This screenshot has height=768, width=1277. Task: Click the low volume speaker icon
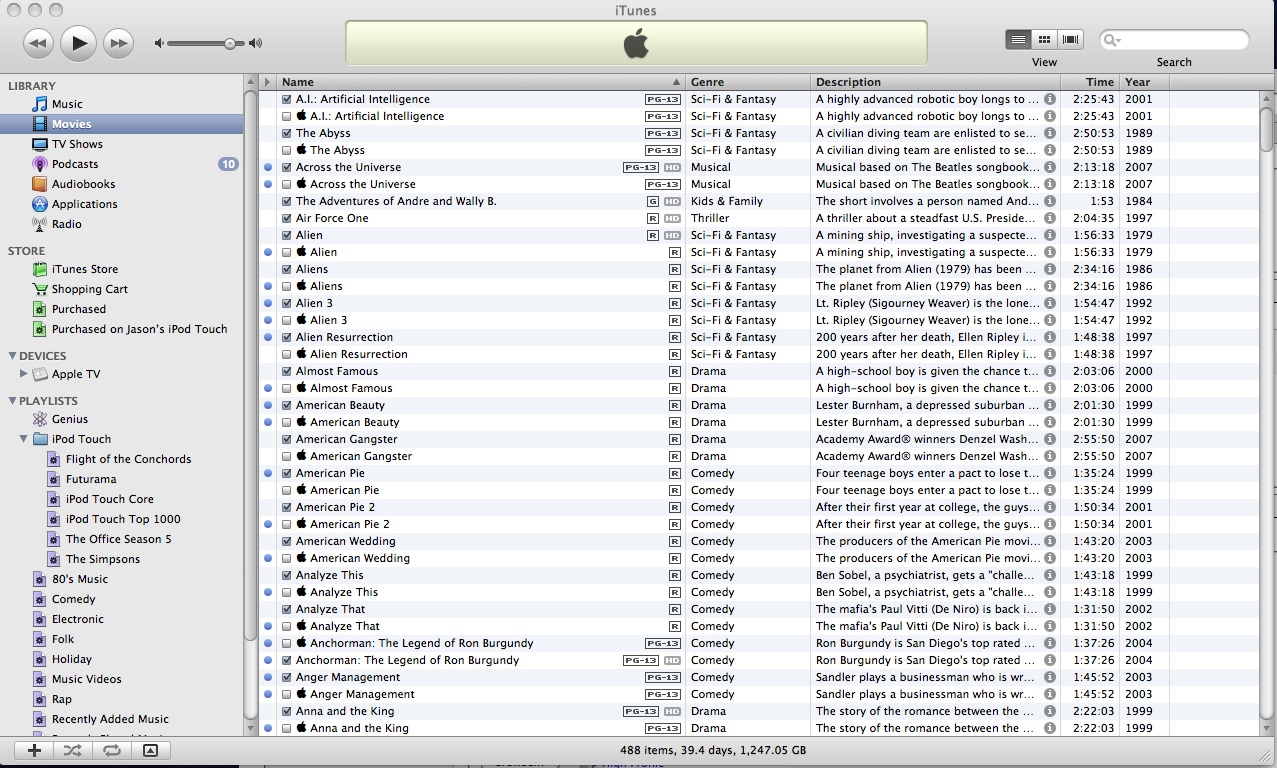[x=158, y=43]
